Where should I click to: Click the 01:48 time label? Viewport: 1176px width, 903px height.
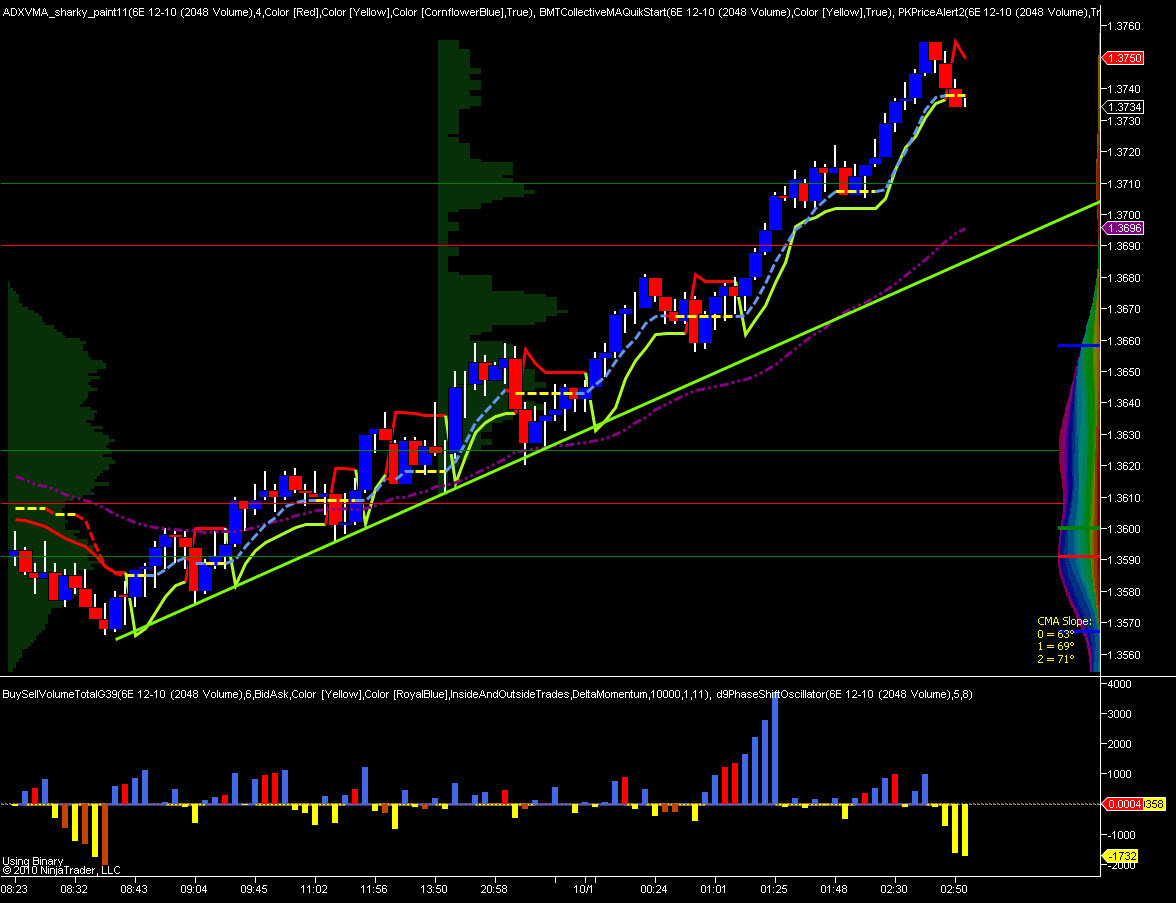(x=833, y=890)
